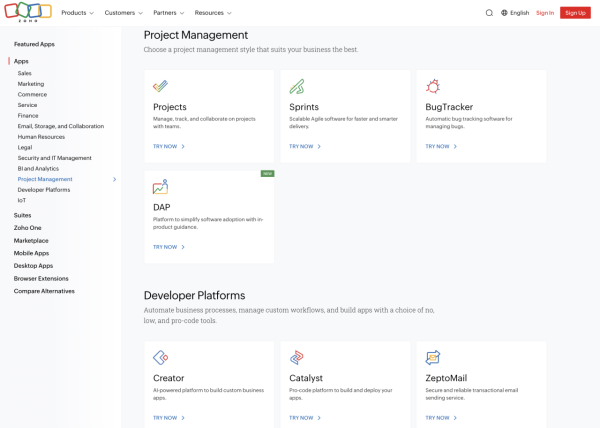Expand the Products dropdown menu
Viewport: 600px width, 428px height.
77,13
